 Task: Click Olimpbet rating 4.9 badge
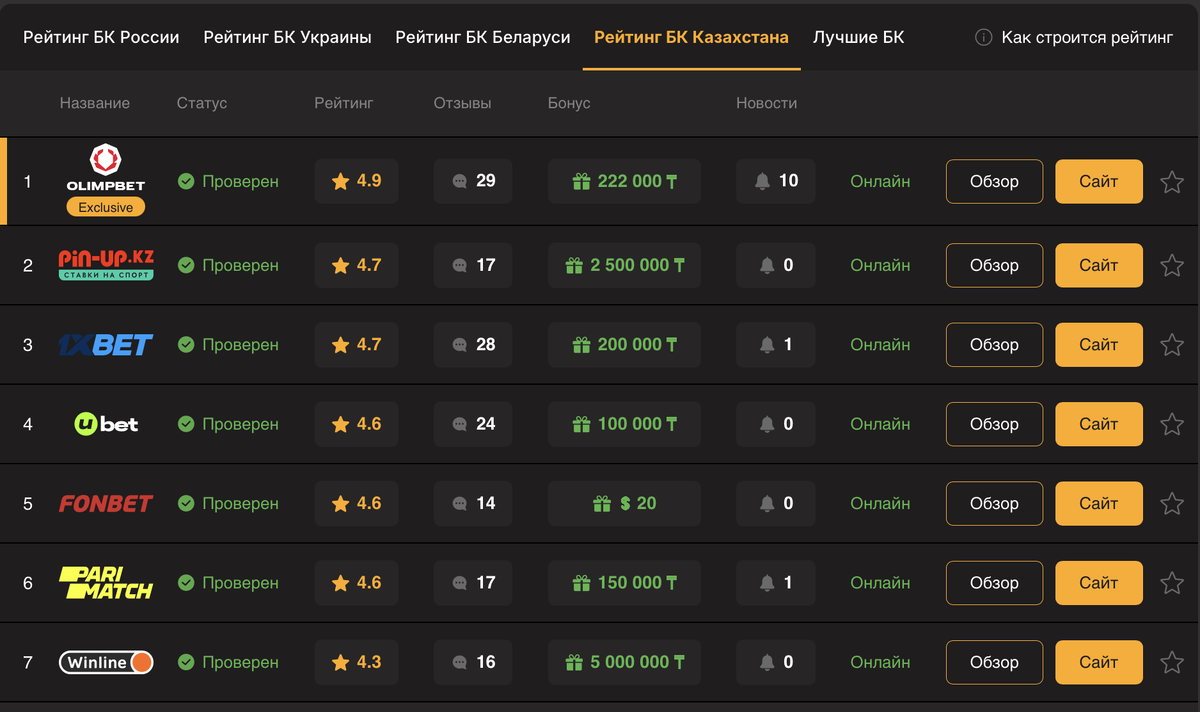pos(356,181)
